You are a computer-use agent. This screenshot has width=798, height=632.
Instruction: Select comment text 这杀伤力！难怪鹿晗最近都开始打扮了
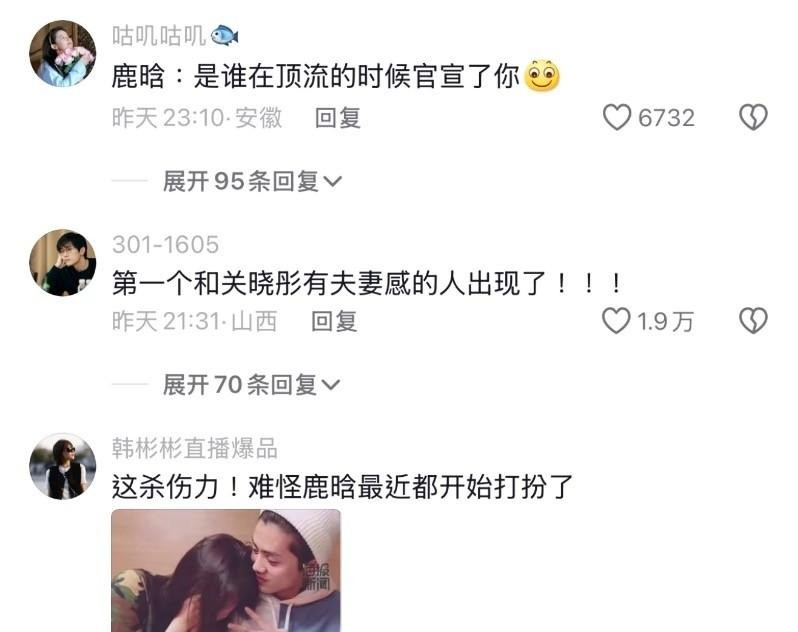(x=343, y=487)
